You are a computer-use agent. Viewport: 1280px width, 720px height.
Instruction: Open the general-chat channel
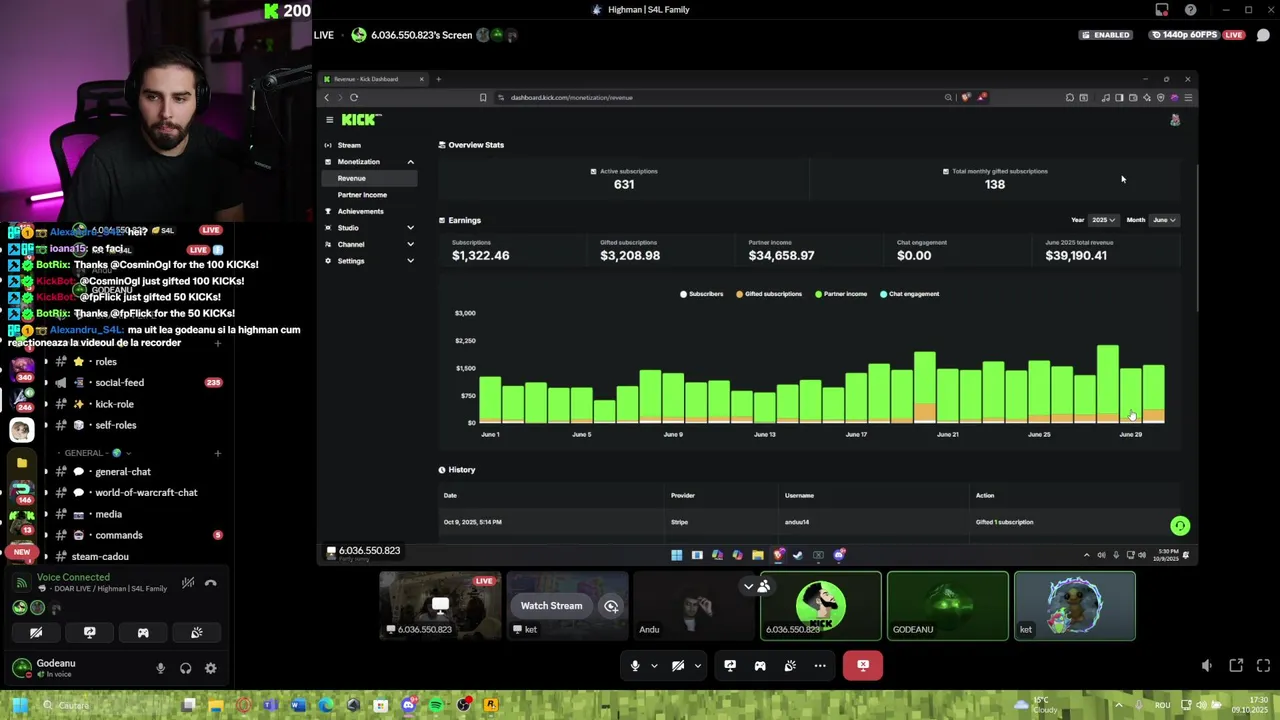point(123,471)
